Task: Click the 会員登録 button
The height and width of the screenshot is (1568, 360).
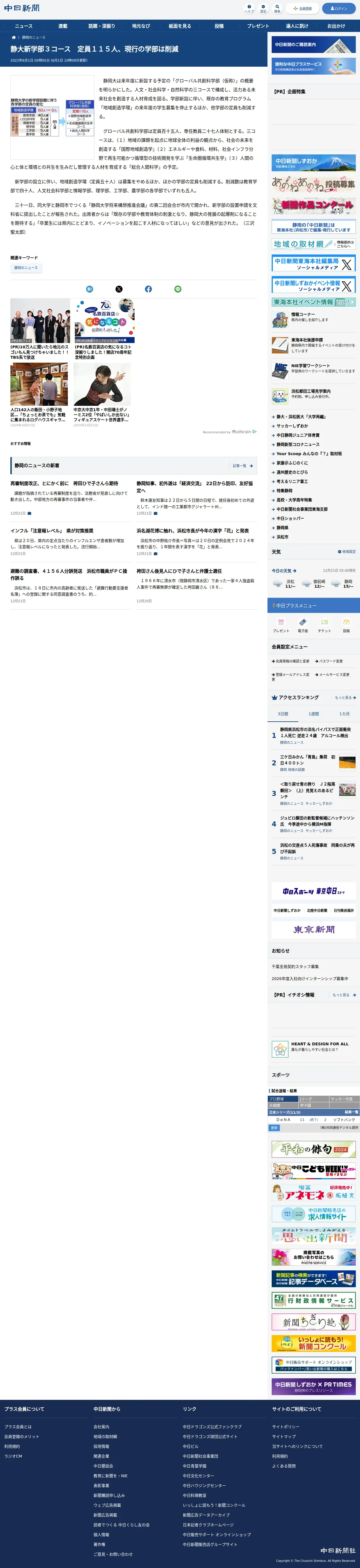Action: tap(302, 8)
